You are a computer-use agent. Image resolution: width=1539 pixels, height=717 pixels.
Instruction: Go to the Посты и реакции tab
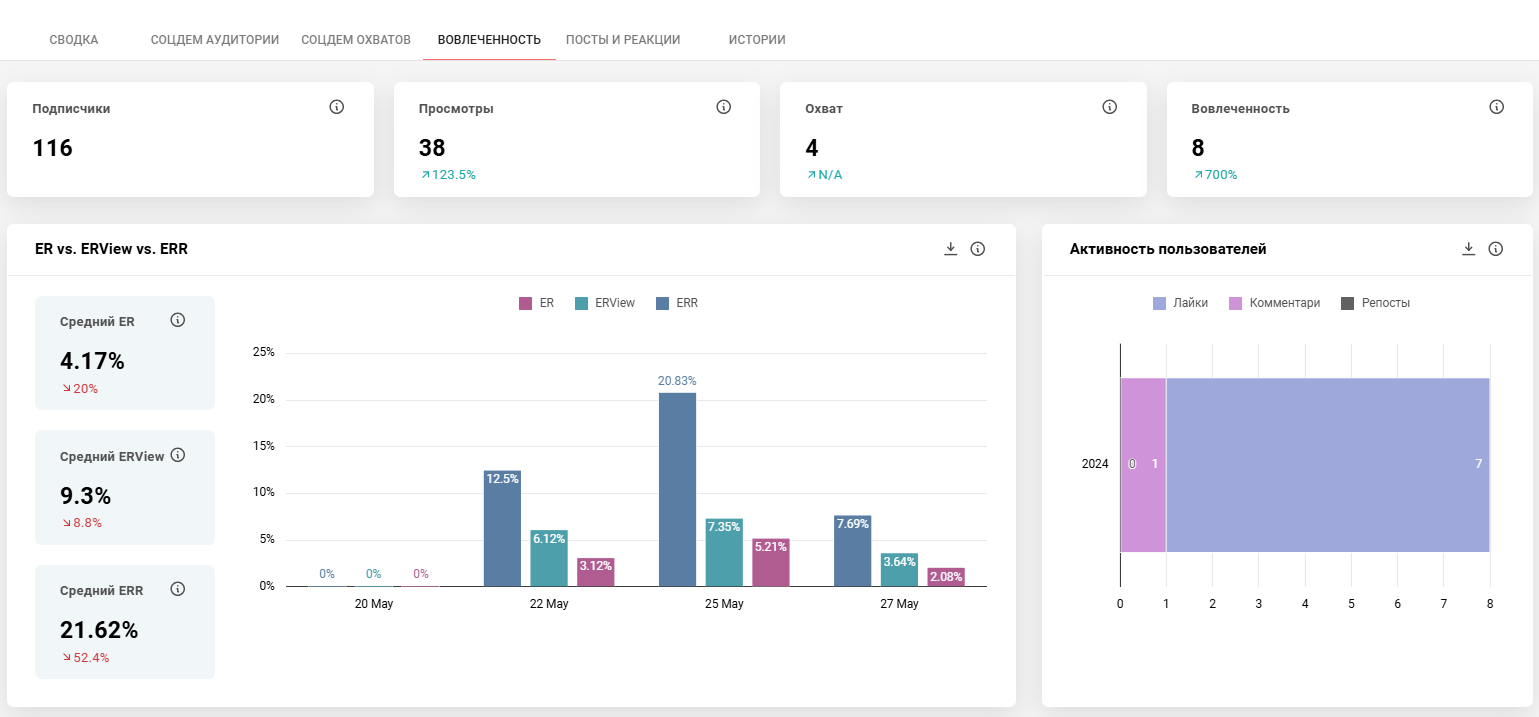point(623,40)
